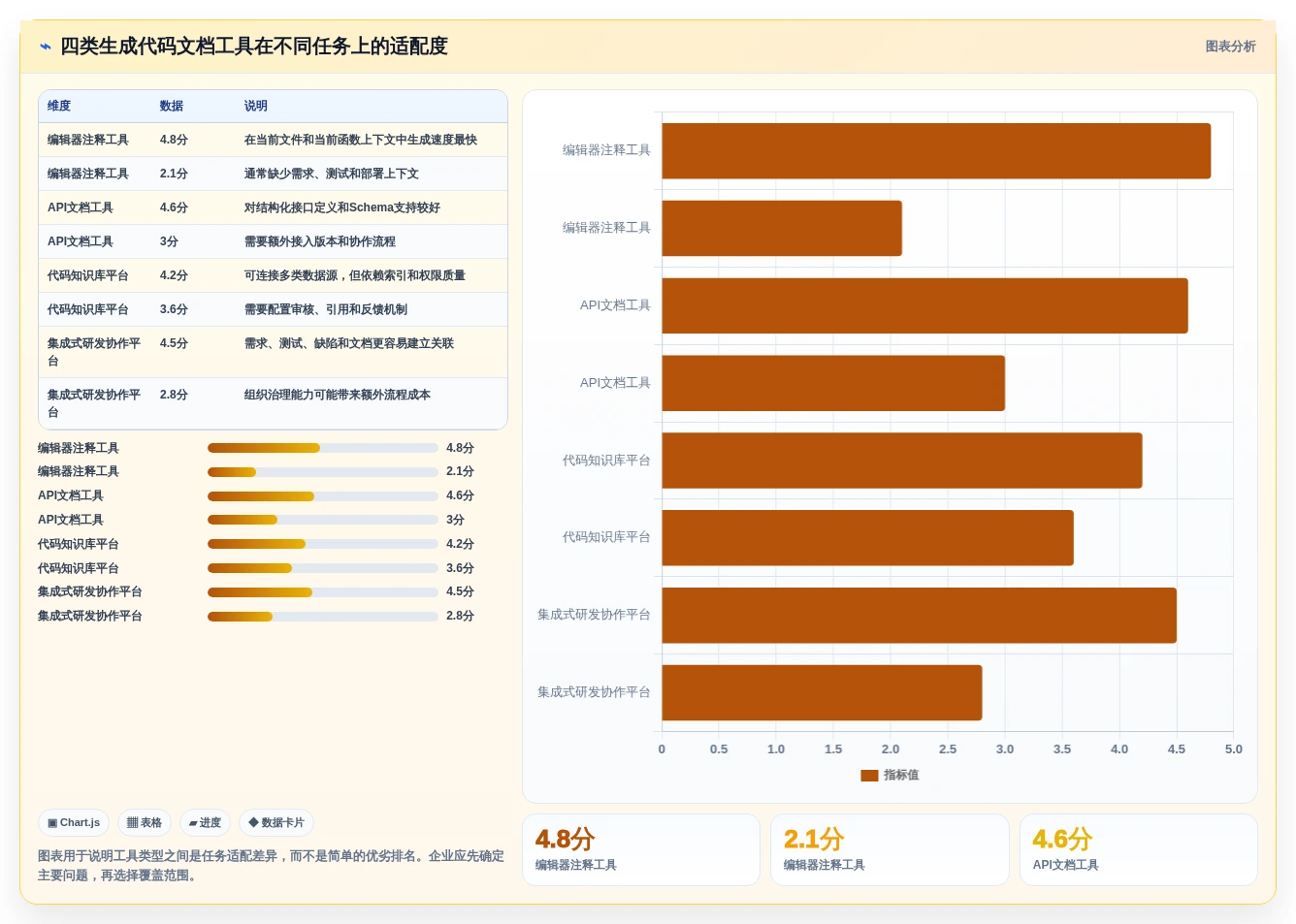Click the progress bar labeled 3分
This screenshot has height=924, width=1296.
point(323,520)
